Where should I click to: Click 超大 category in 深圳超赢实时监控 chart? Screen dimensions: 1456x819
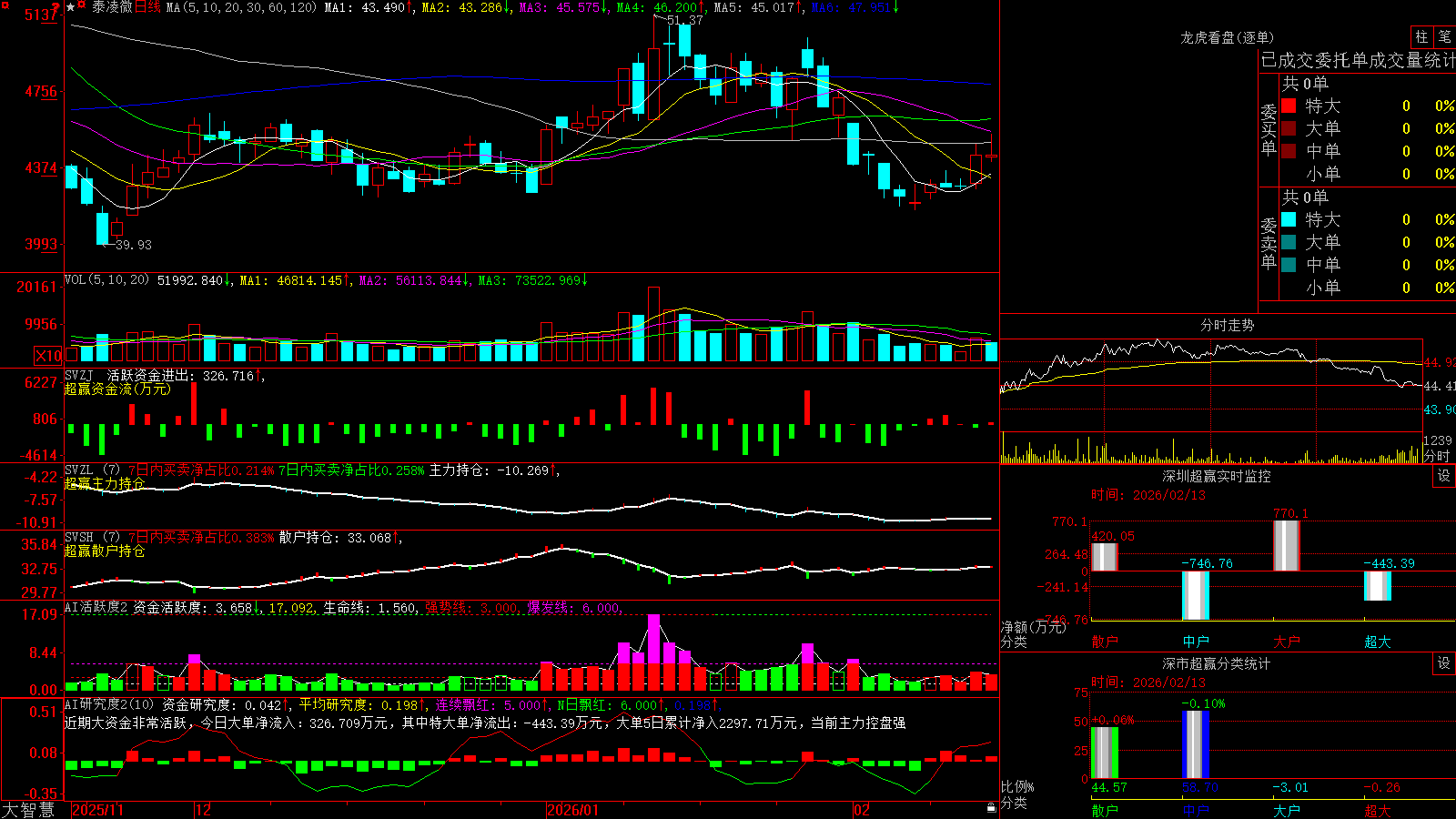[x=1378, y=642]
